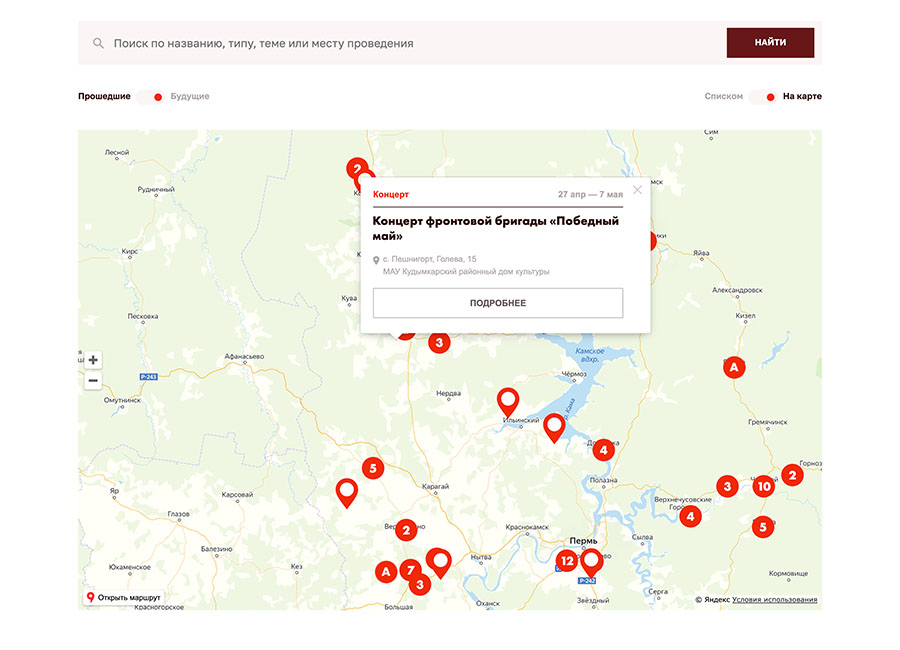Toggle the Списком/На карте view switch
The height and width of the screenshot is (650, 900).
point(763,97)
